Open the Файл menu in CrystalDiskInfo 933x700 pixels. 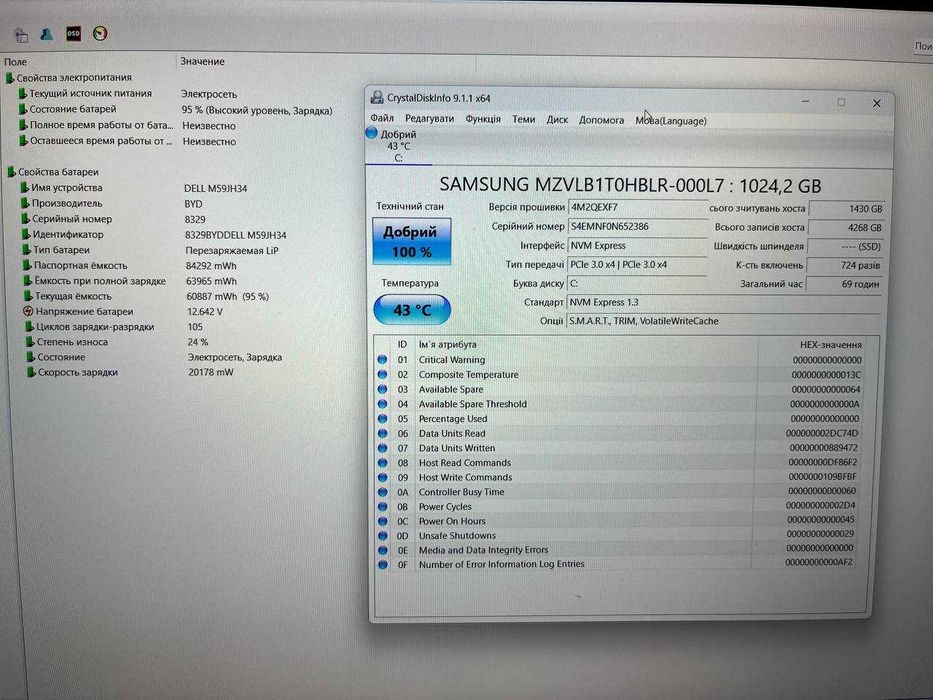point(382,118)
